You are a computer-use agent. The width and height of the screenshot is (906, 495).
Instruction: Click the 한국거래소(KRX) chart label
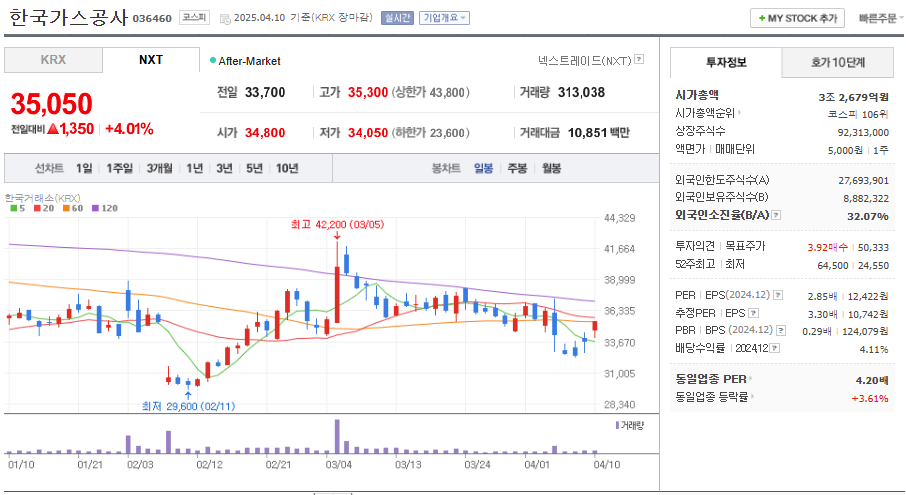click(43, 198)
